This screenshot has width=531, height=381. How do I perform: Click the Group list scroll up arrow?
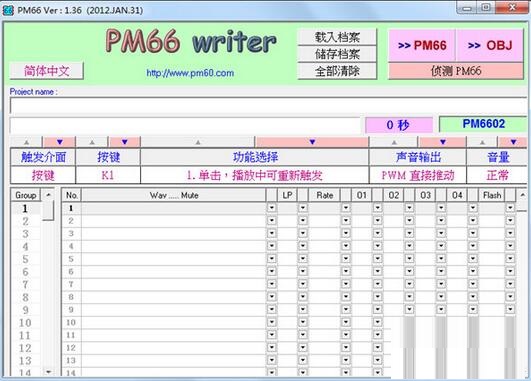point(48,195)
